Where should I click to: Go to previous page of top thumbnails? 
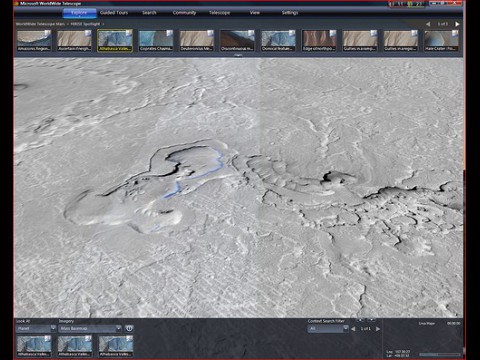[428, 24]
